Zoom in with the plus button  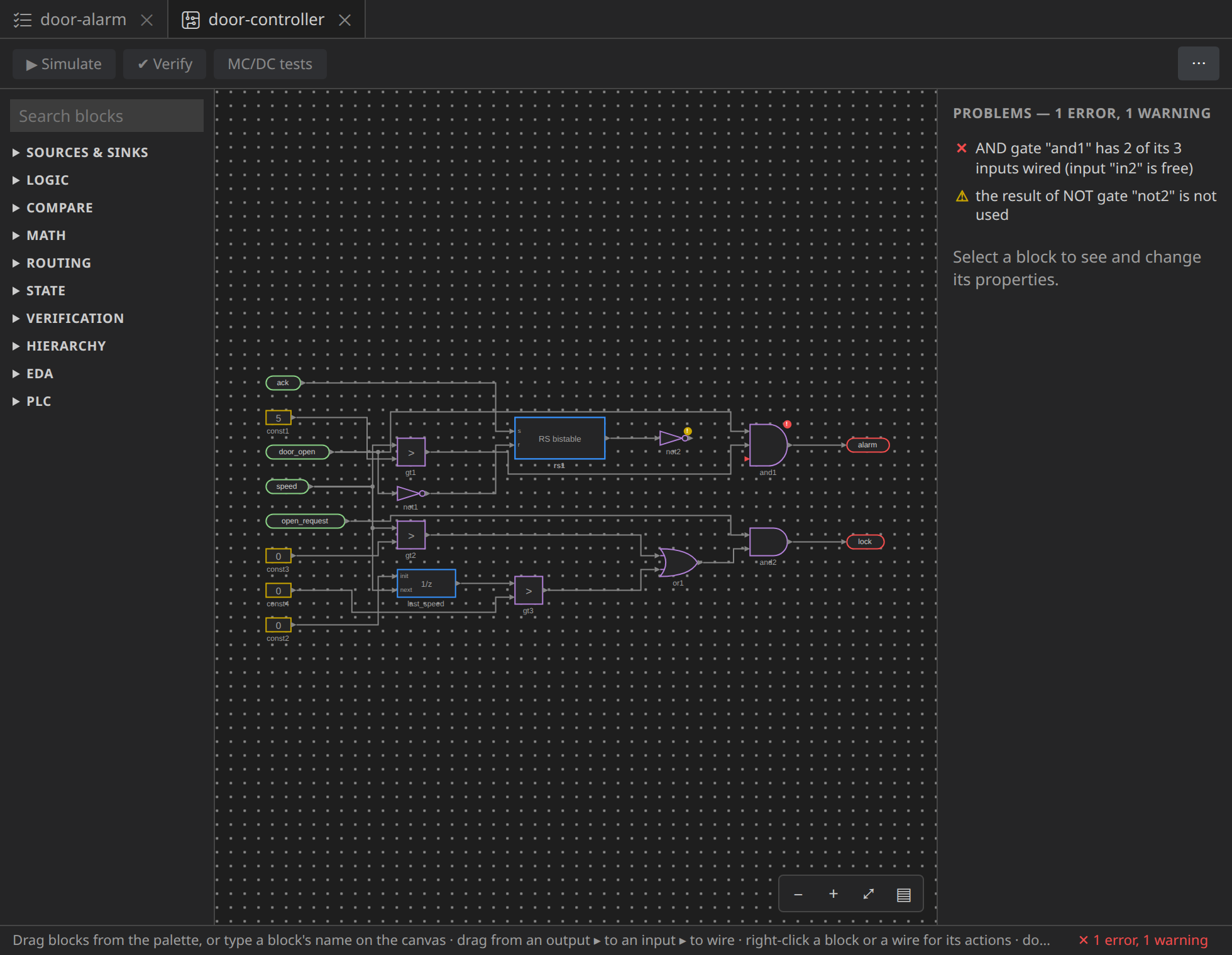tap(833, 894)
